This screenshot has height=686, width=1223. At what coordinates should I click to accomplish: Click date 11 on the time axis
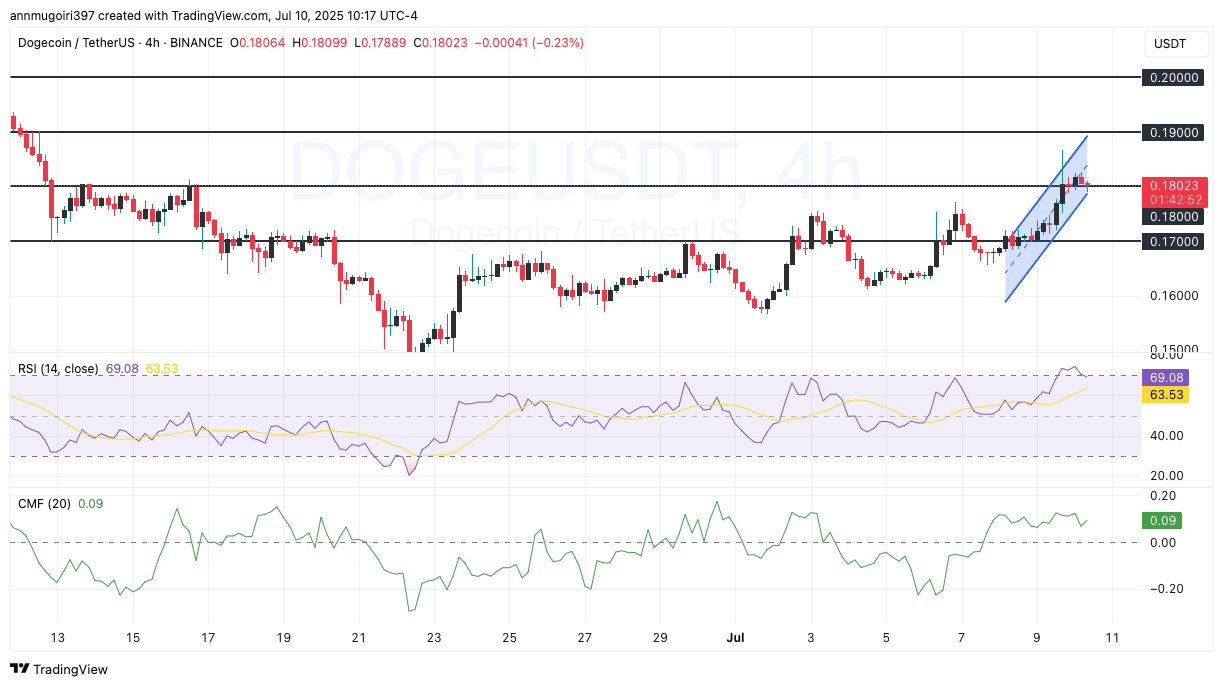click(x=1112, y=637)
